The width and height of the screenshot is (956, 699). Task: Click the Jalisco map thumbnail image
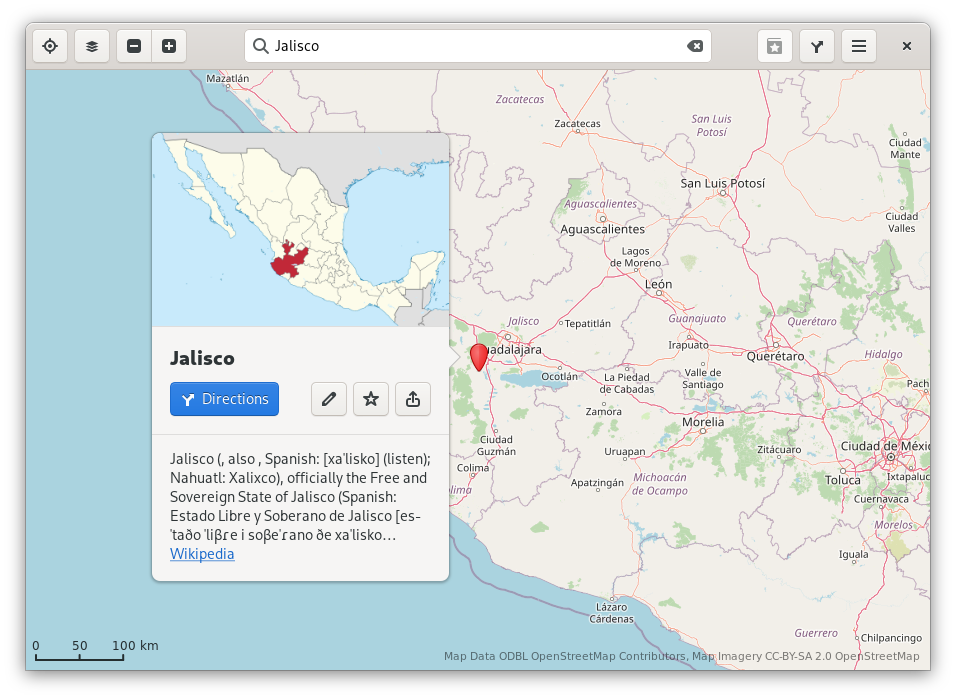[300, 230]
